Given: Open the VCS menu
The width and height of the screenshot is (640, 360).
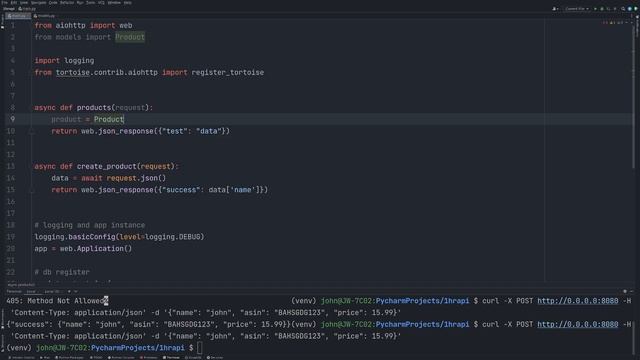Looking at the screenshot, I should [x=101, y=3].
